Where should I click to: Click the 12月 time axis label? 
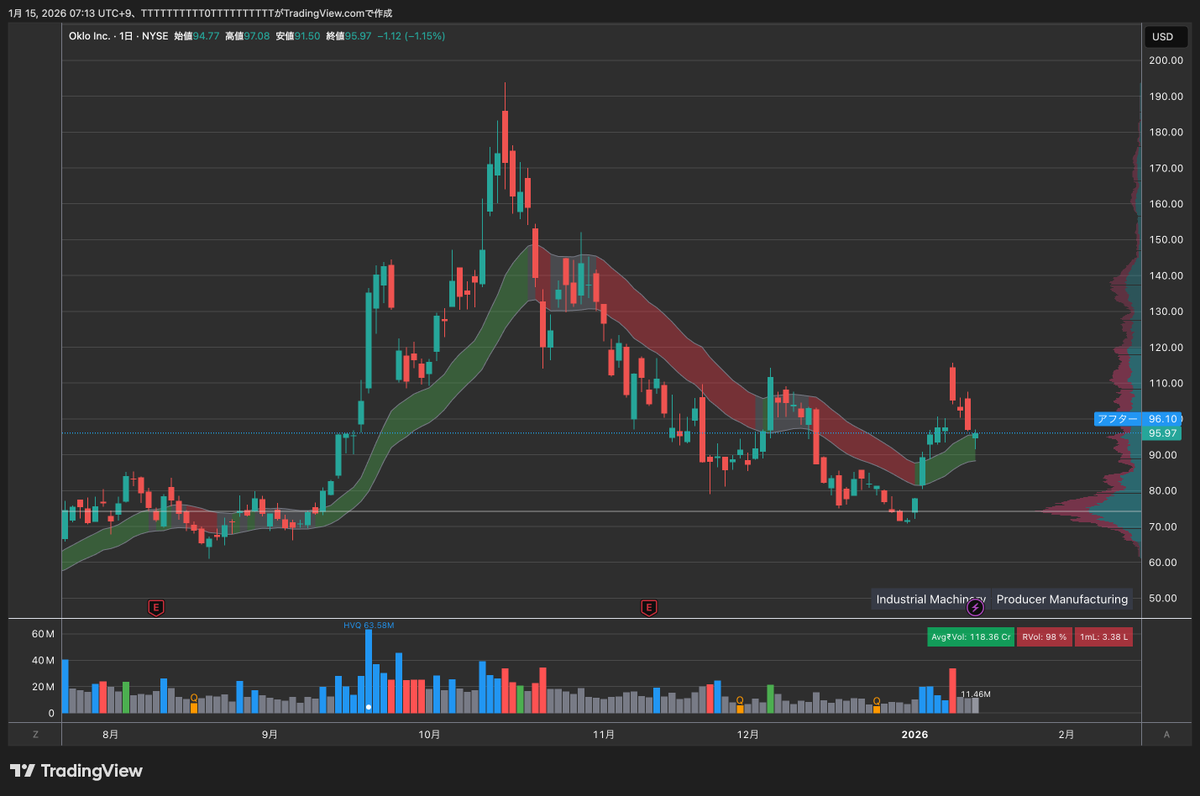point(747,734)
